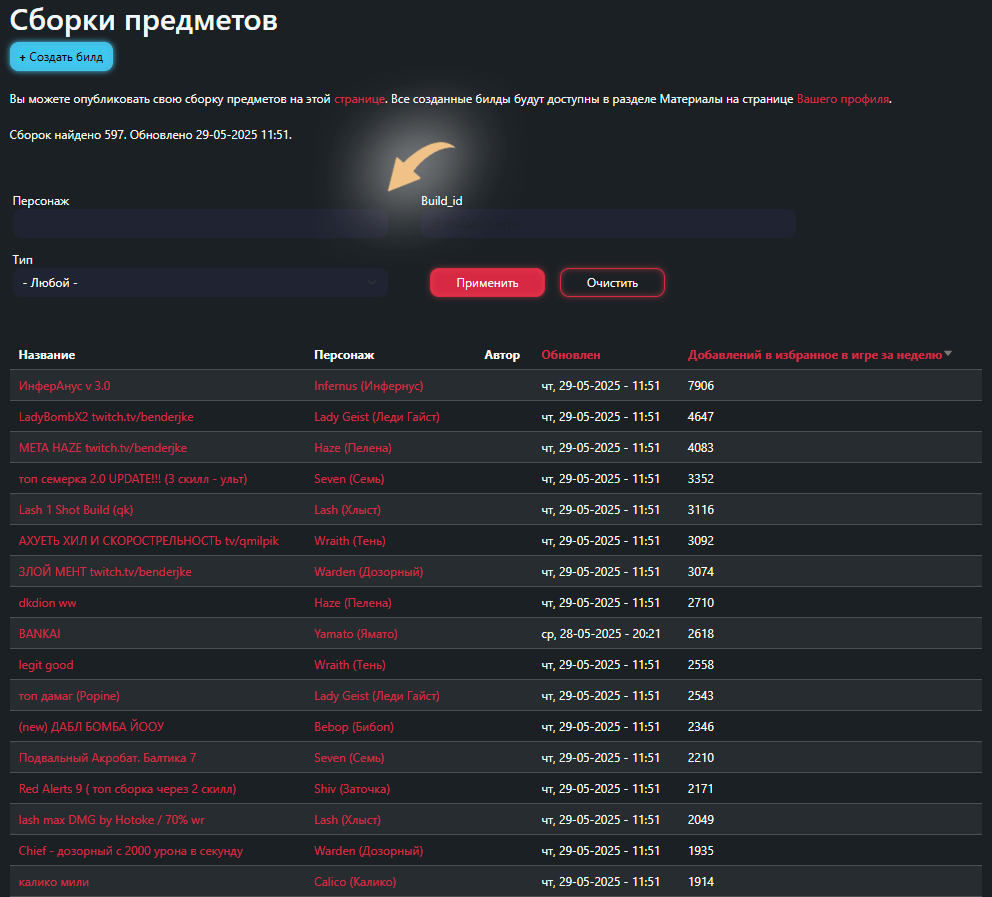Click the Очистить button
The height and width of the screenshot is (897, 992).
612,283
